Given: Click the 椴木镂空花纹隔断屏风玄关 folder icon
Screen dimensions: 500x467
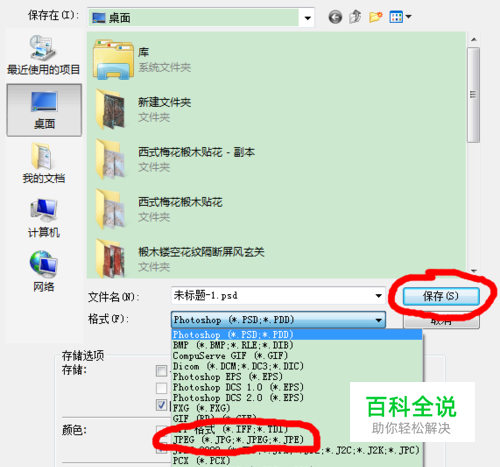Looking at the screenshot, I should 112,258.
